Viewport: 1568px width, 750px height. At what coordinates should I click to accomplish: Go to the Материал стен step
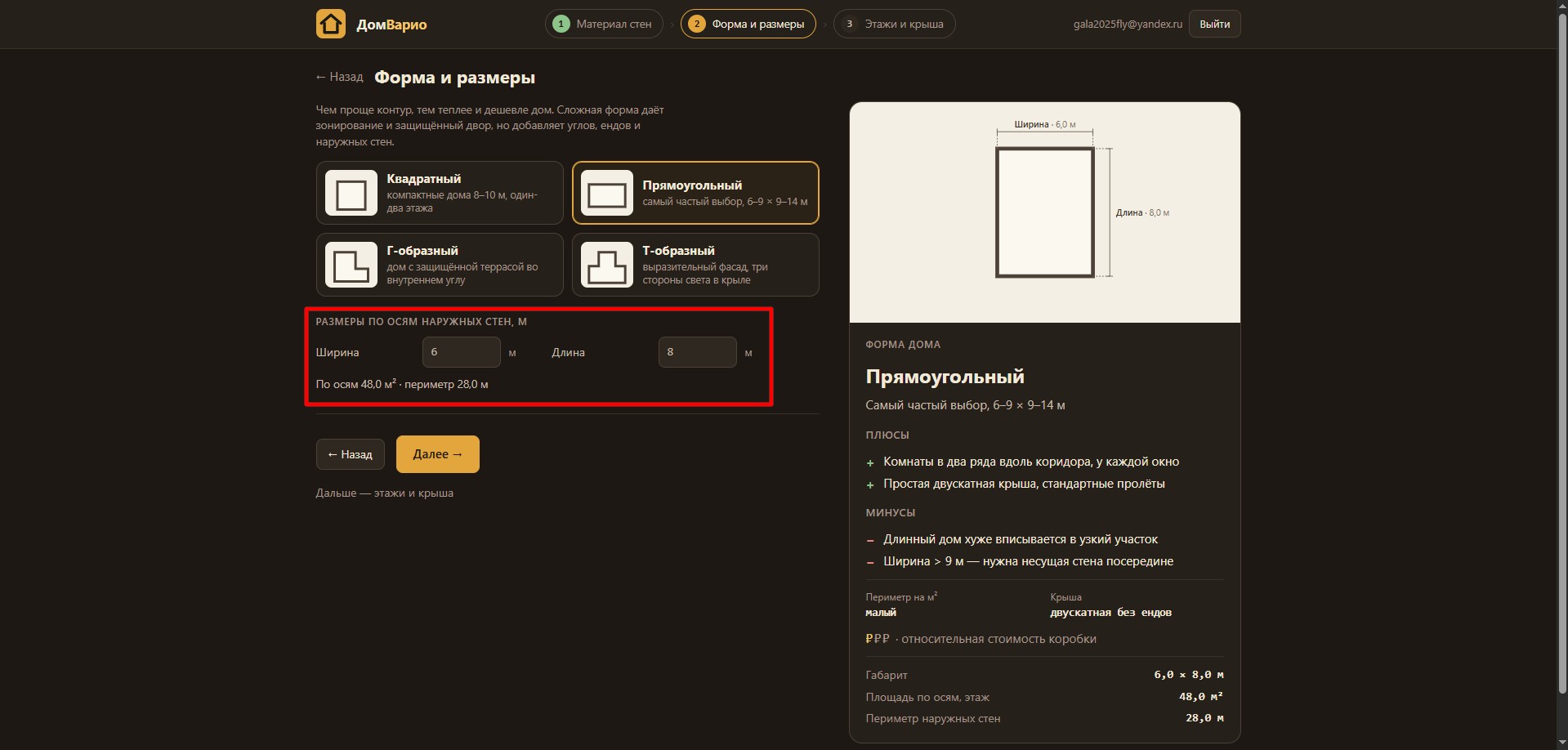click(604, 24)
